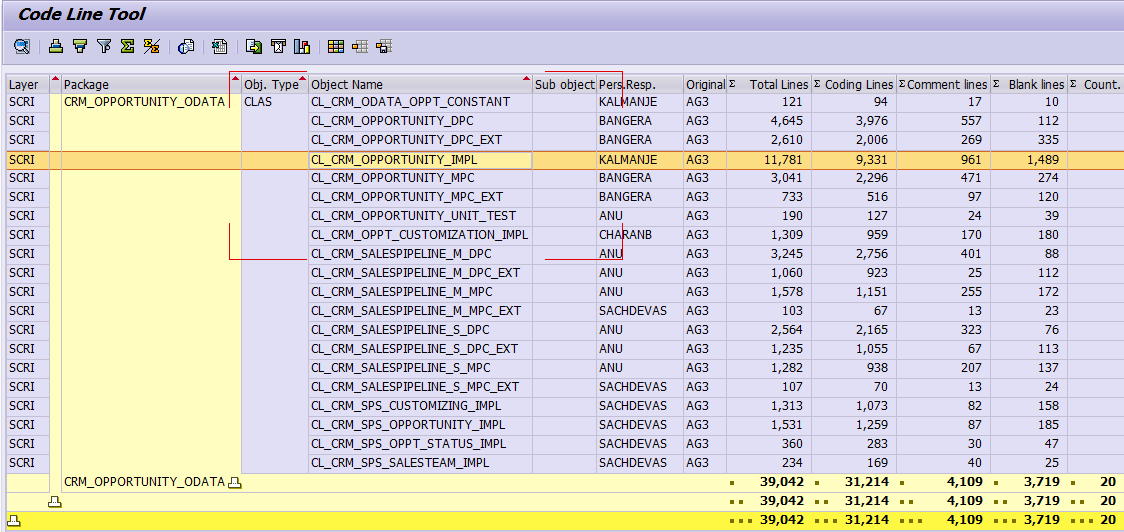
Task: Select the Original column header
Action: (705, 85)
